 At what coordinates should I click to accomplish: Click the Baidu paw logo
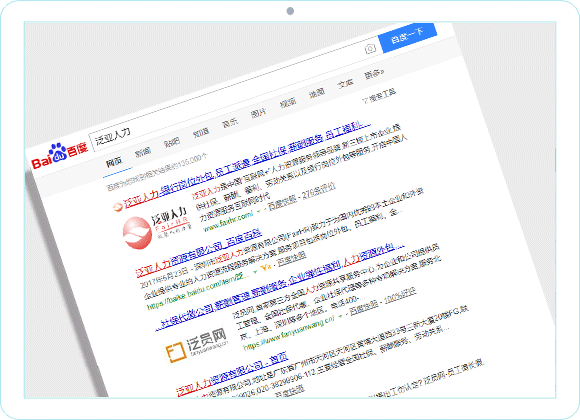pyautogui.click(x=60, y=156)
